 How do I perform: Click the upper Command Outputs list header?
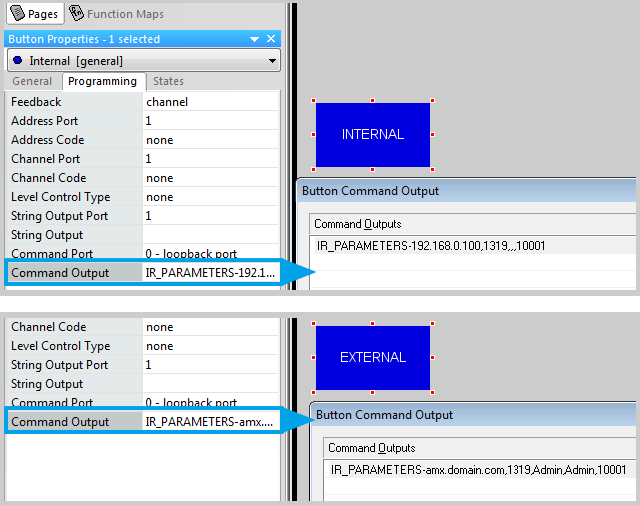click(473, 224)
